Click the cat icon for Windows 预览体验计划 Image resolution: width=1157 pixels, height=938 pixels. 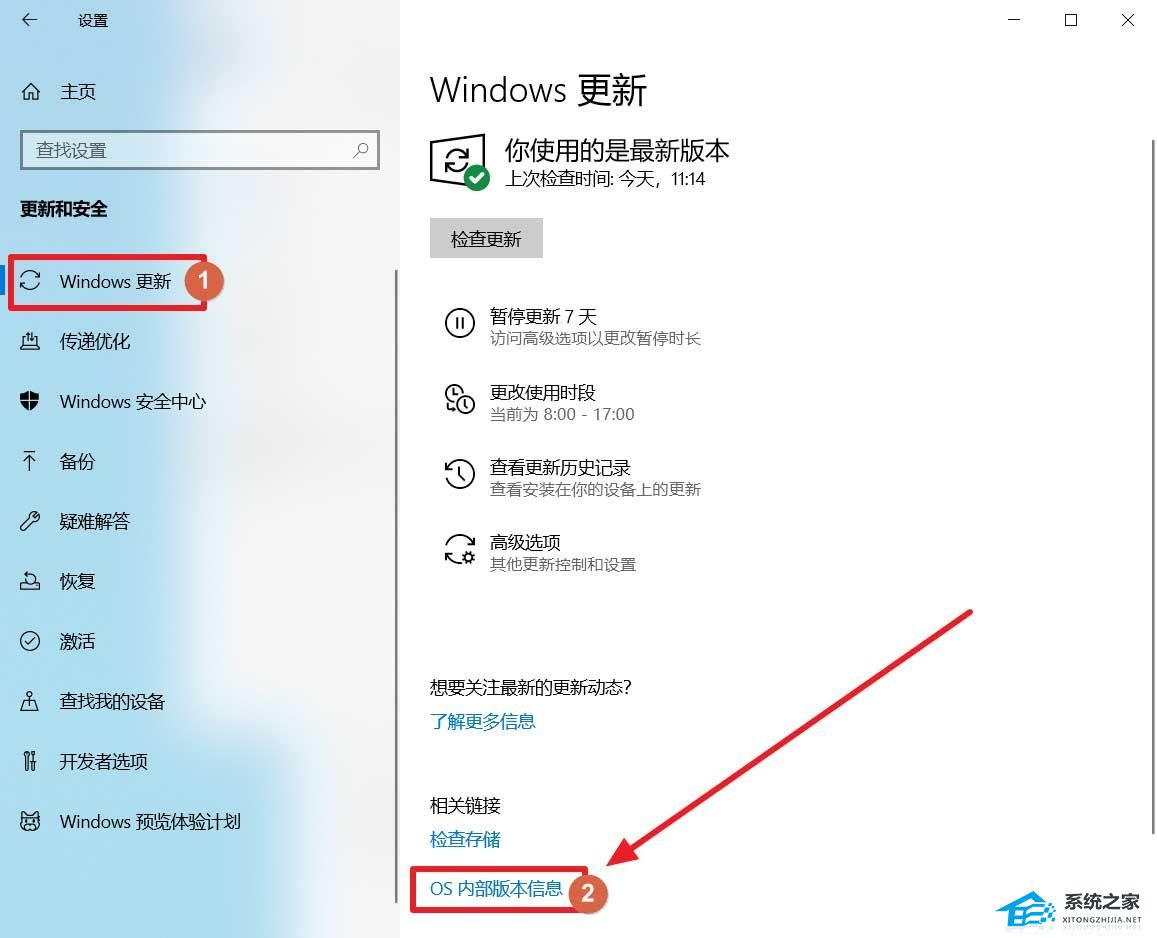[30, 821]
